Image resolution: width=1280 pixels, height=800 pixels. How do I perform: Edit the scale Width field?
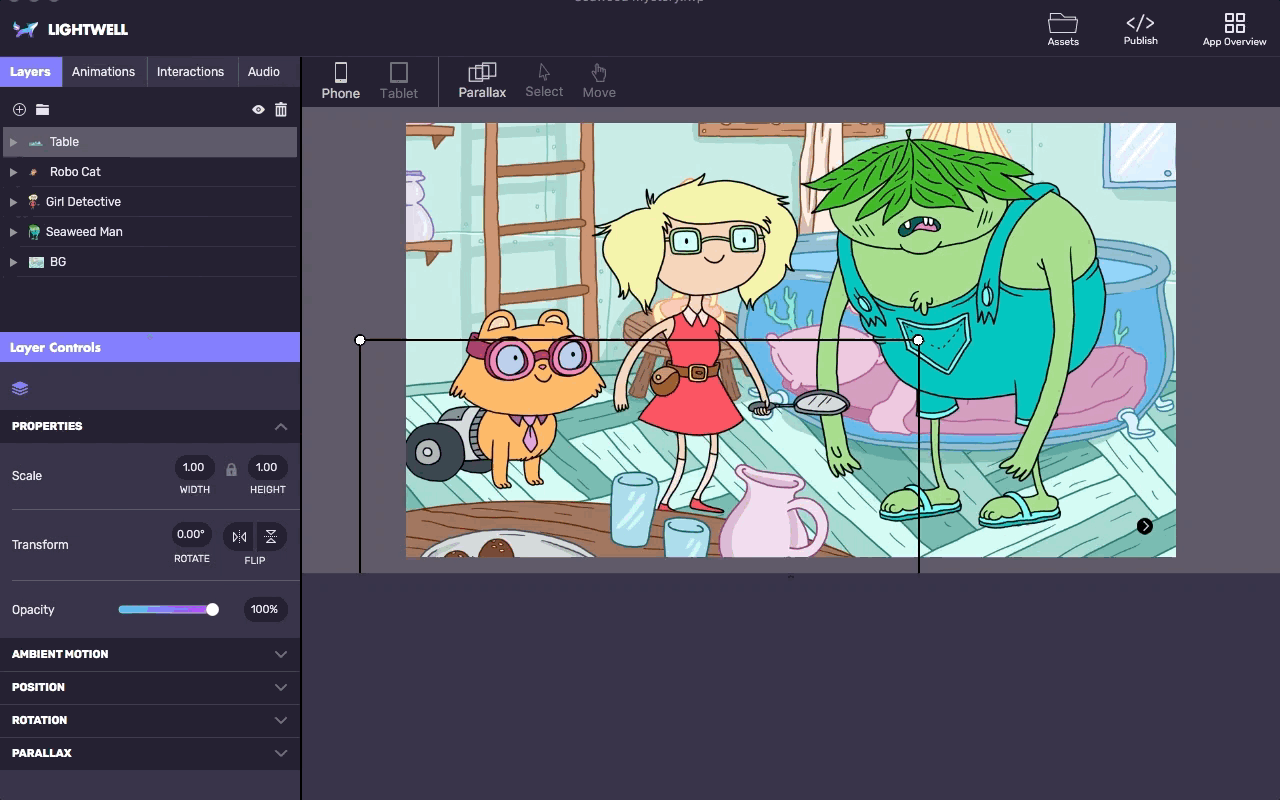coord(194,467)
